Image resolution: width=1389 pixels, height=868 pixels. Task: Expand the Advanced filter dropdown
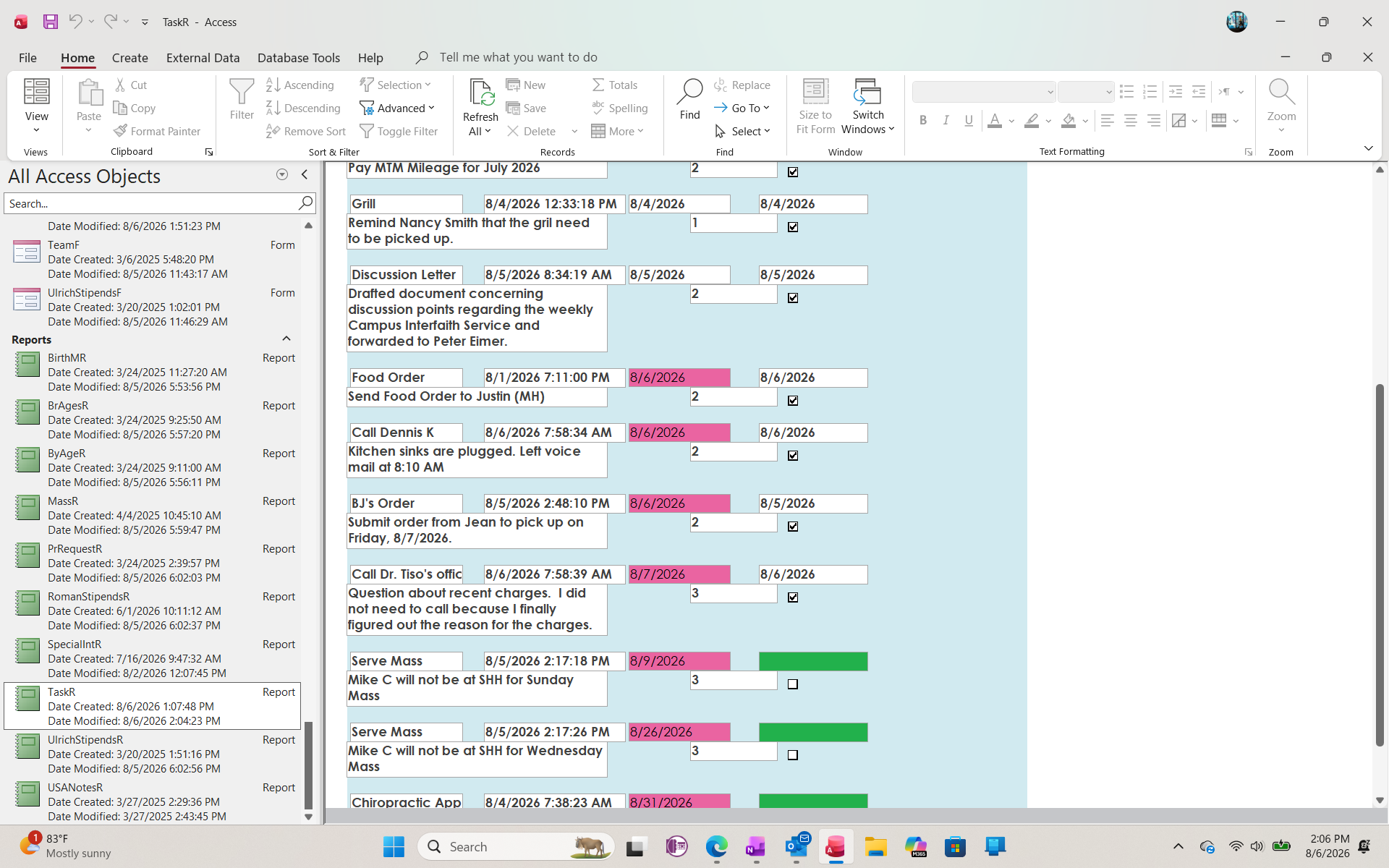(x=397, y=108)
